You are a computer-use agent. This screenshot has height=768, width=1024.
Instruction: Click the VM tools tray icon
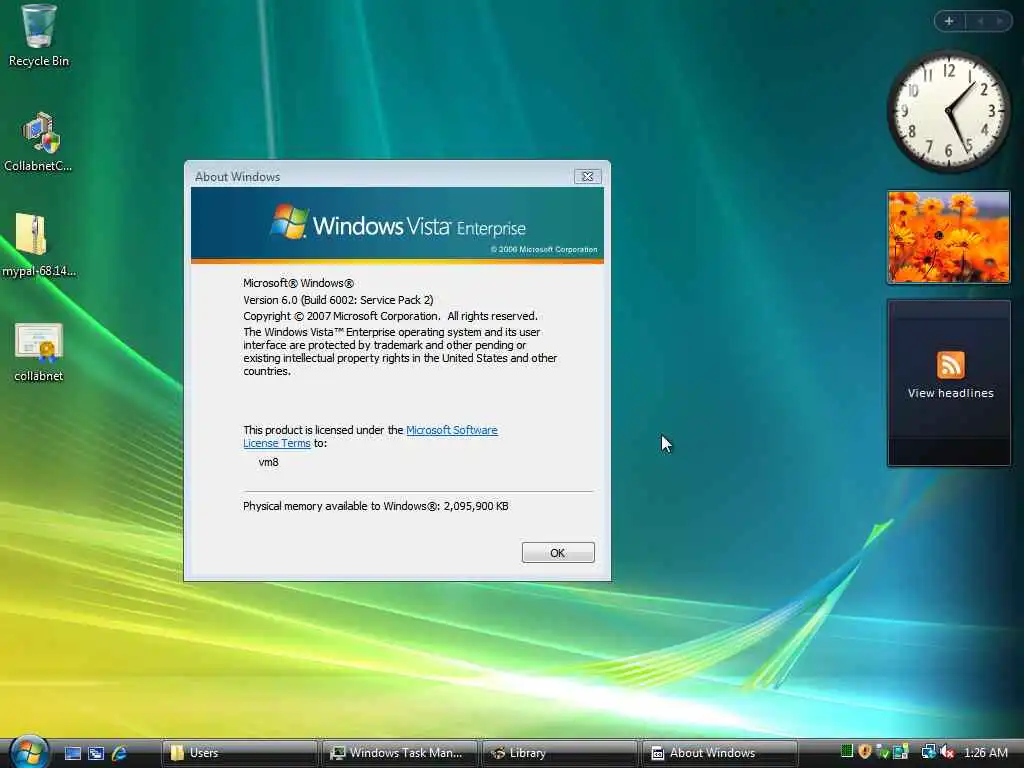point(901,751)
